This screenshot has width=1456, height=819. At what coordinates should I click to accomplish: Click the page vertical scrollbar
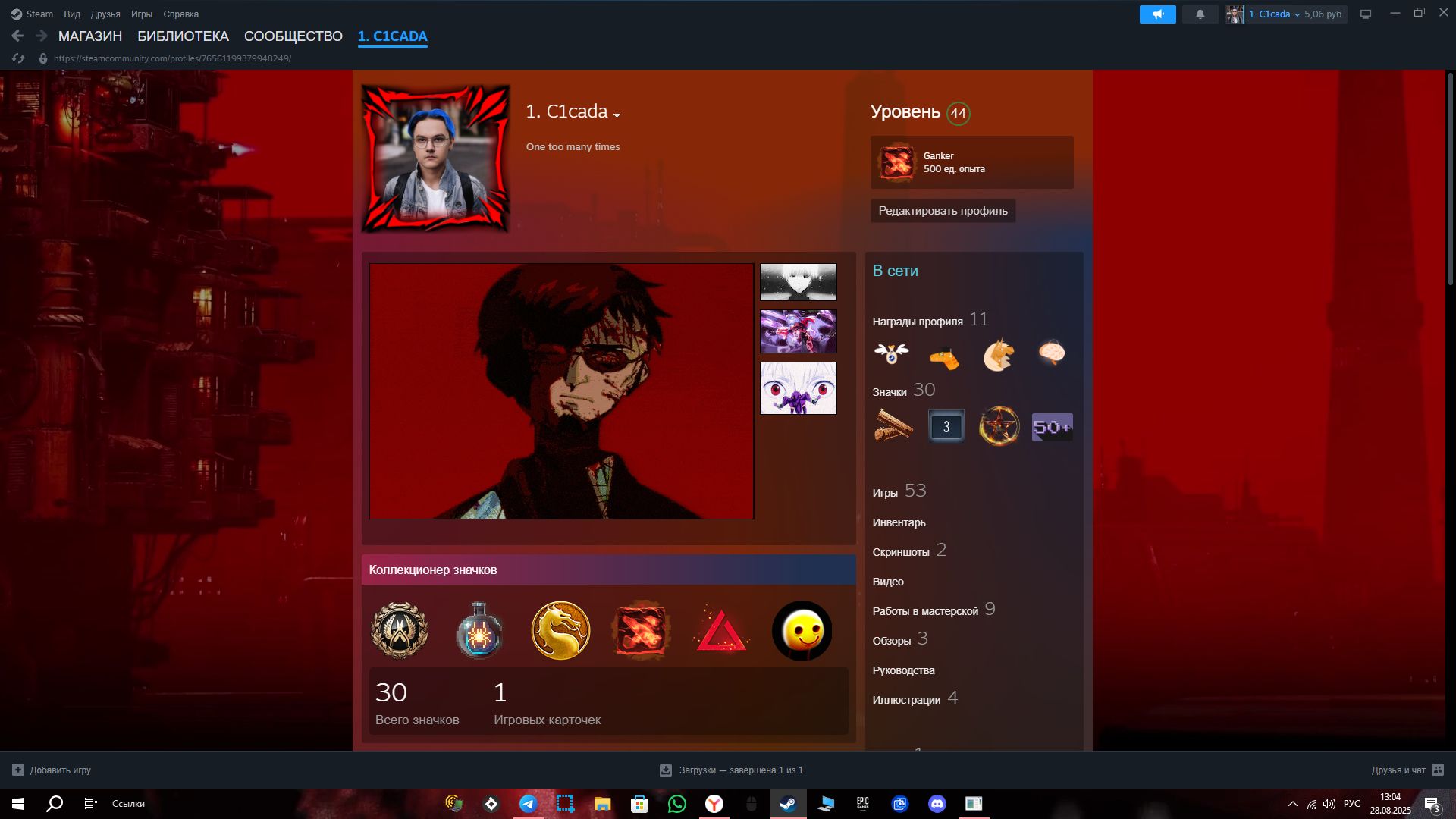1450,179
